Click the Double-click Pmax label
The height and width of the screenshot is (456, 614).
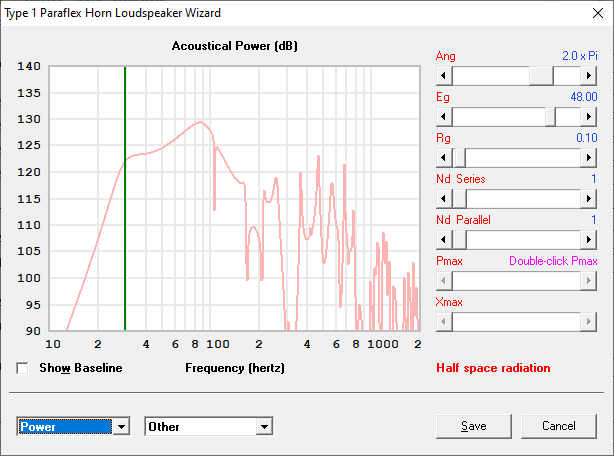click(x=553, y=261)
